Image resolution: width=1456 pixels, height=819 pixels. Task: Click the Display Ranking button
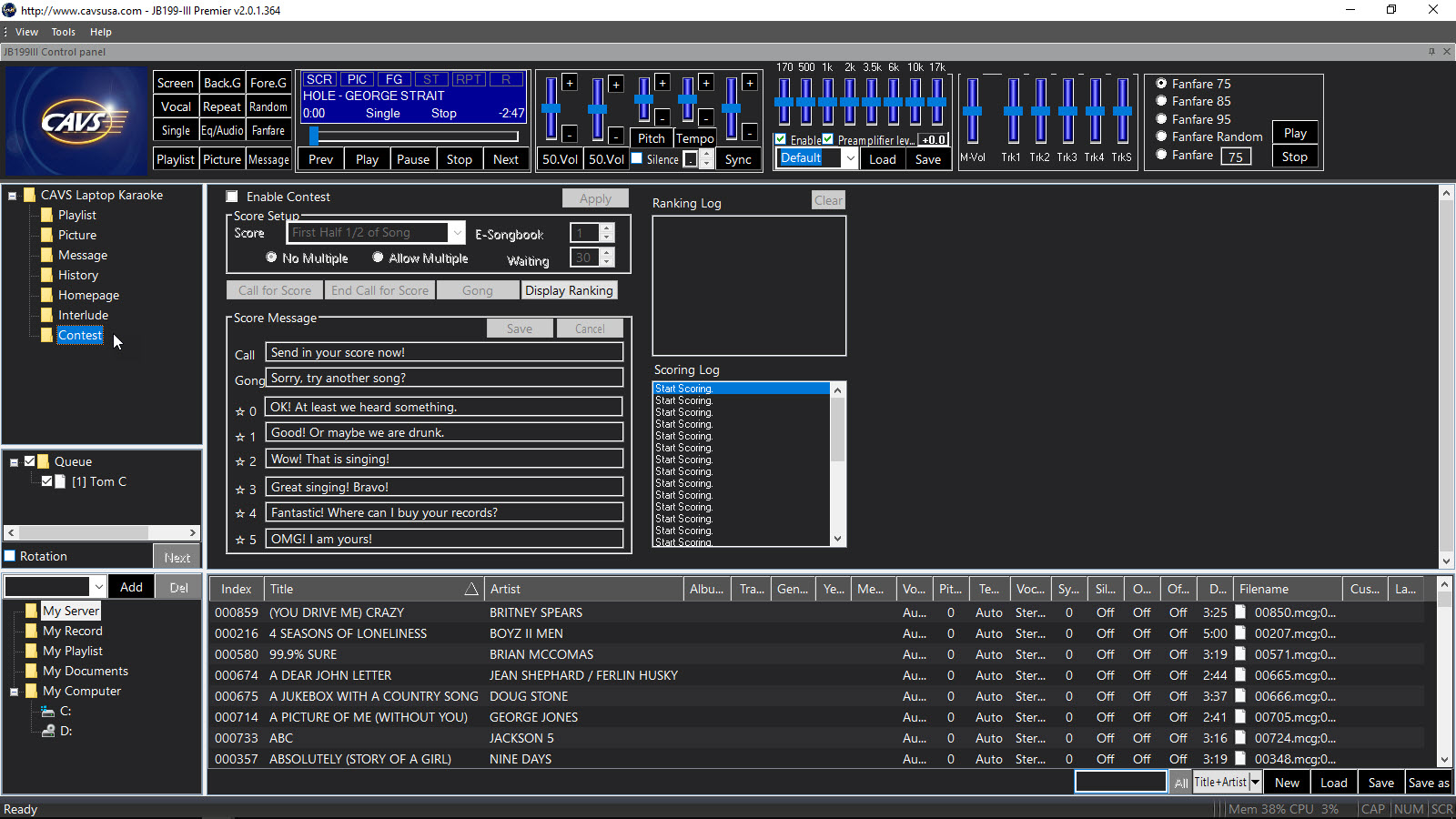pyautogui.click(x=570, y=290)
